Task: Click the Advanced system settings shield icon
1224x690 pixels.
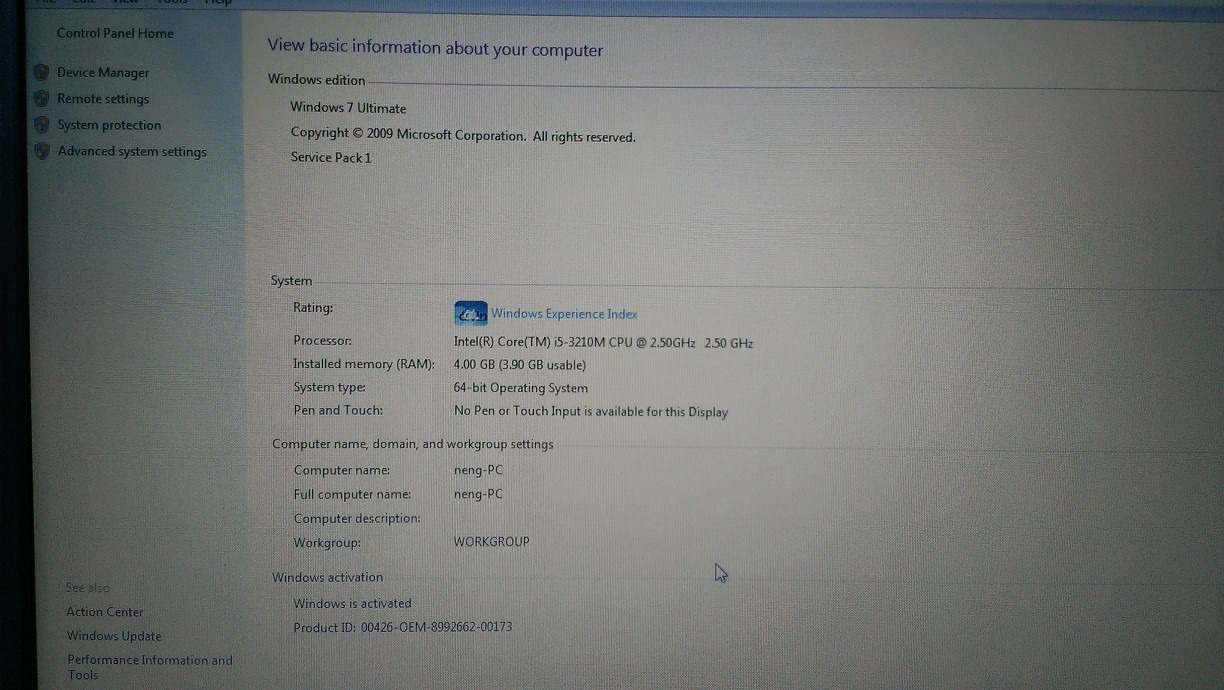Action: pyautogui.click(x=41, y=151)
